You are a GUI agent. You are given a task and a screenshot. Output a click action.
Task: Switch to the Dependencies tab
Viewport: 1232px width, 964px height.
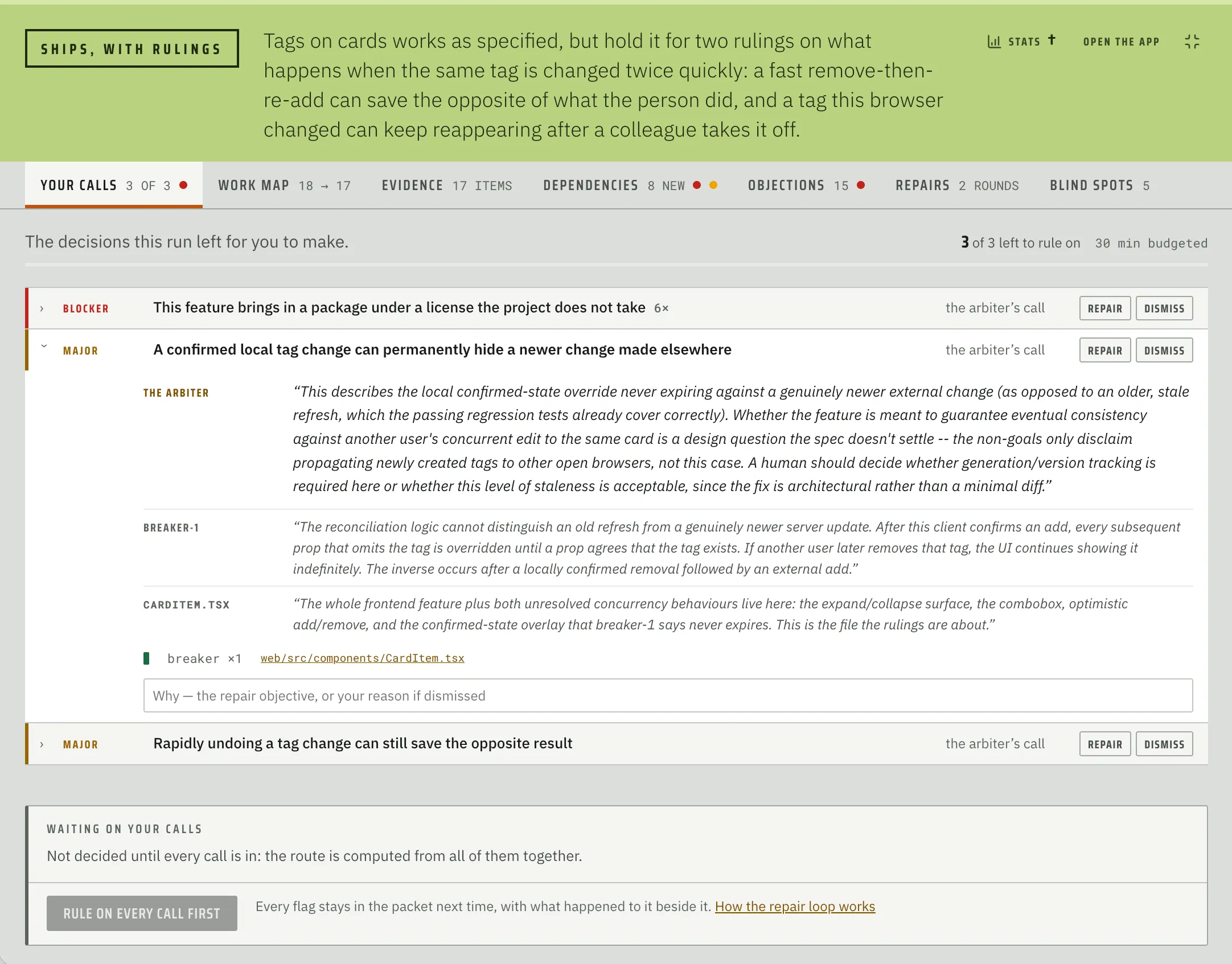pos(630,186)
